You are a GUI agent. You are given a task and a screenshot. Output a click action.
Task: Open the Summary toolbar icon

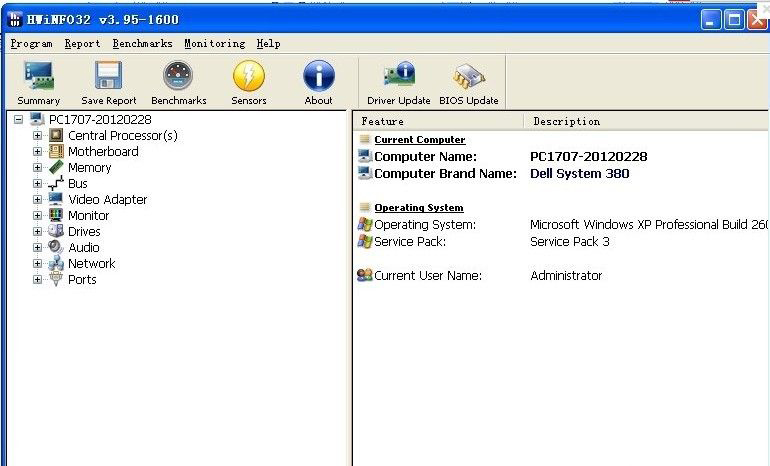(x=38, y=76)
